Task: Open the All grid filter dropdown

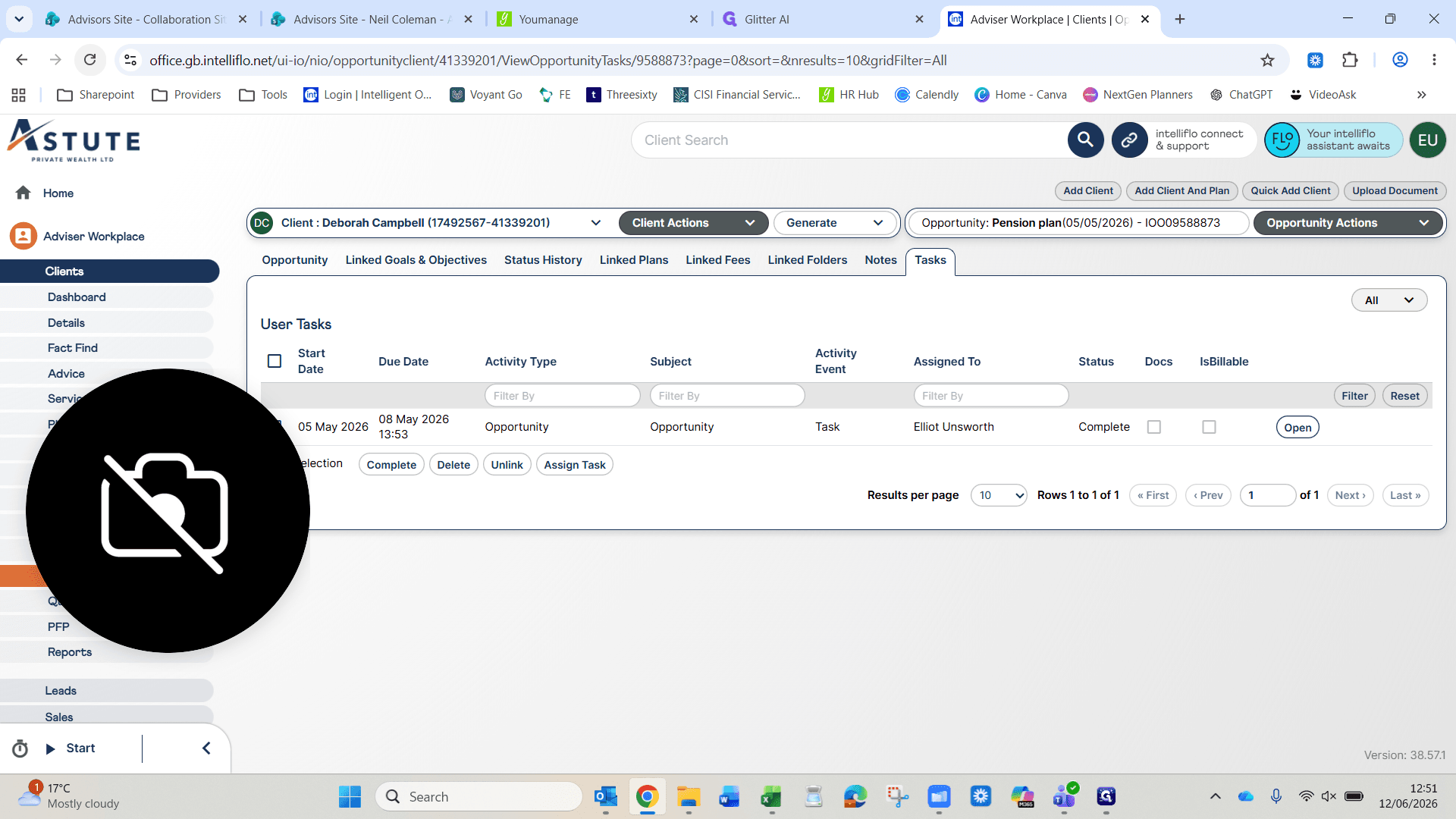Action: [x=1389, y=300]
